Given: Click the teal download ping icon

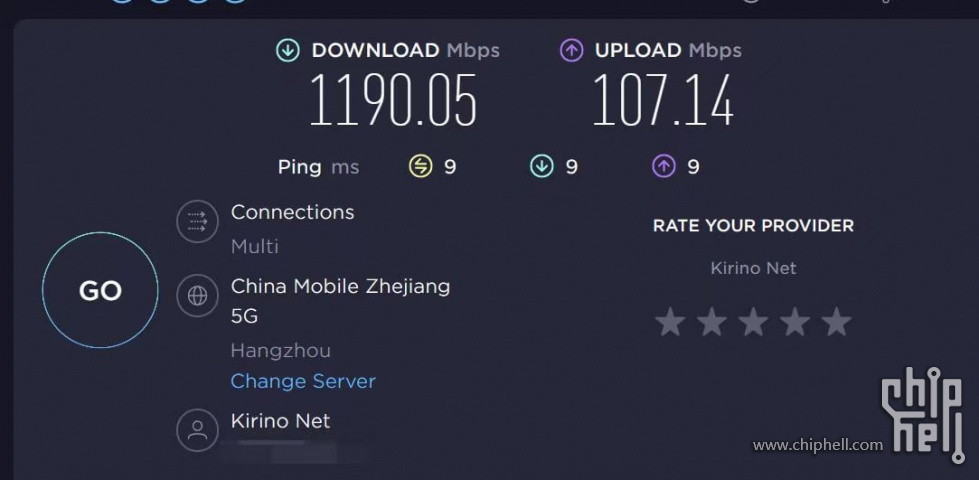Looking at the screenshot, I should [541, 167].
